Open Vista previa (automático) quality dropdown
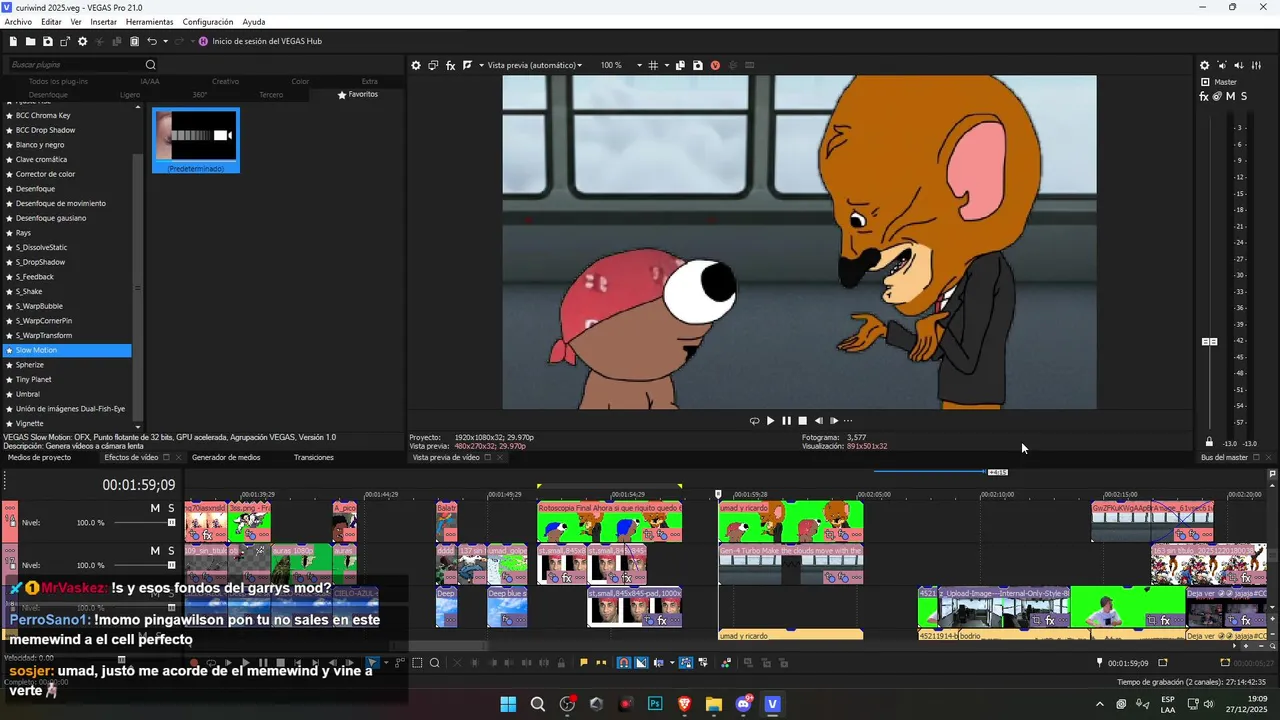 [x=534, y=65]
